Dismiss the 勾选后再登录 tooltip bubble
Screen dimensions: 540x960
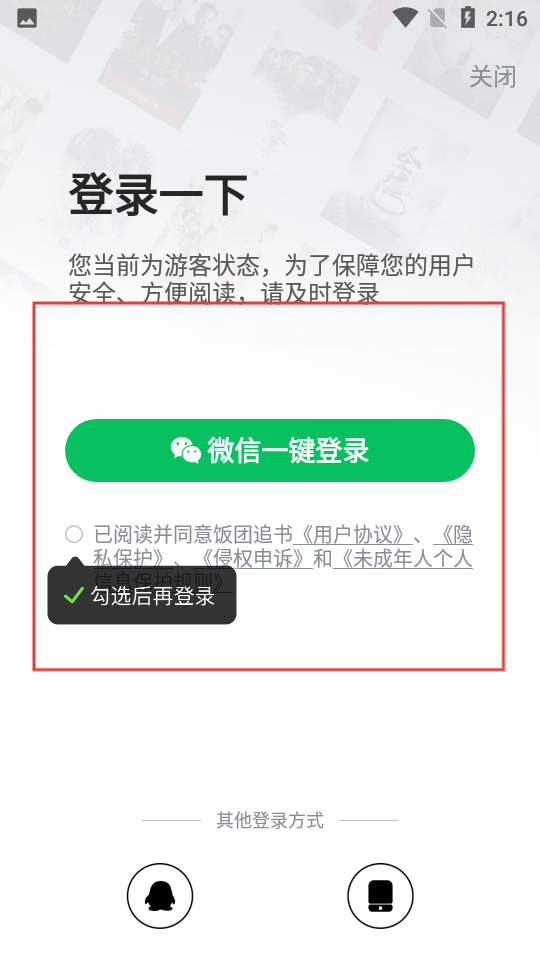click(142, 595)
